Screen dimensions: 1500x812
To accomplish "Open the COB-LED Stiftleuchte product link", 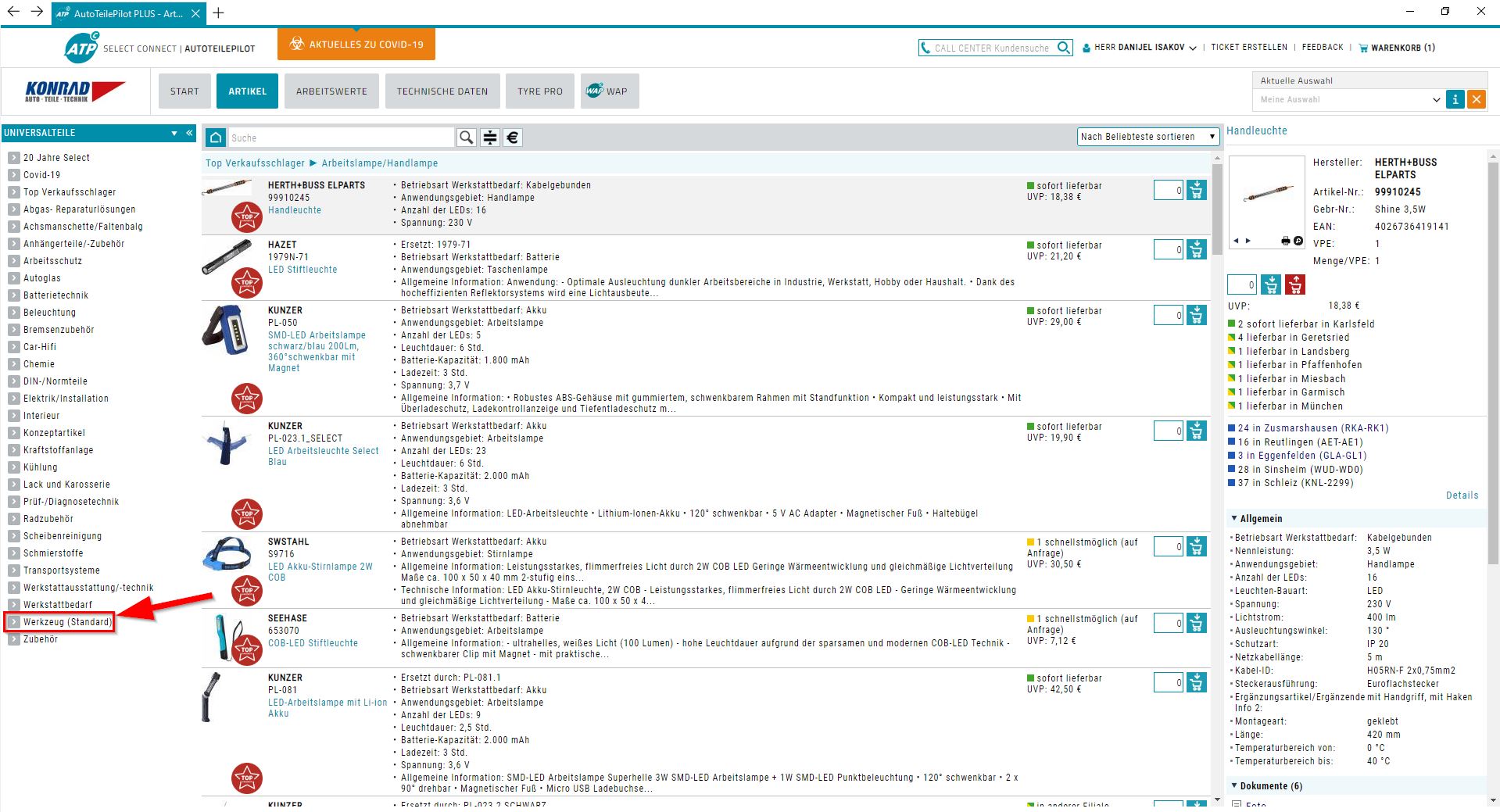I will 313,643.
